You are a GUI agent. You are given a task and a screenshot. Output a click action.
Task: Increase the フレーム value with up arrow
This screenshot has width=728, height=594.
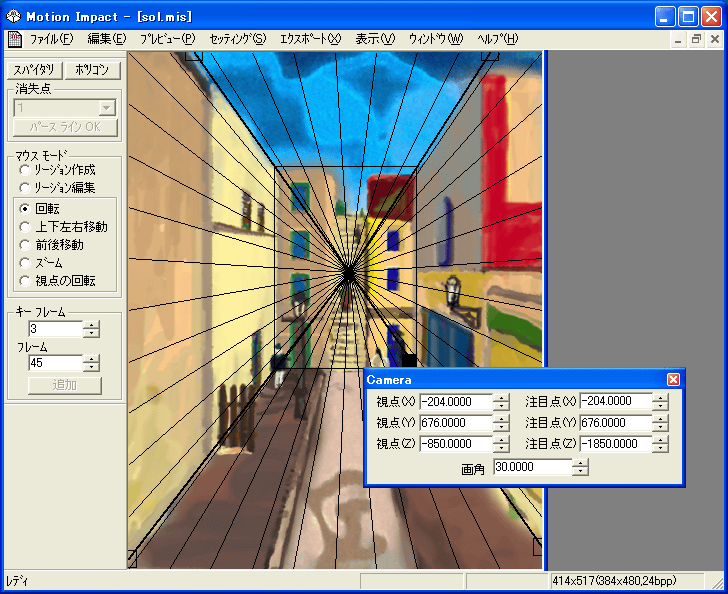91,359
